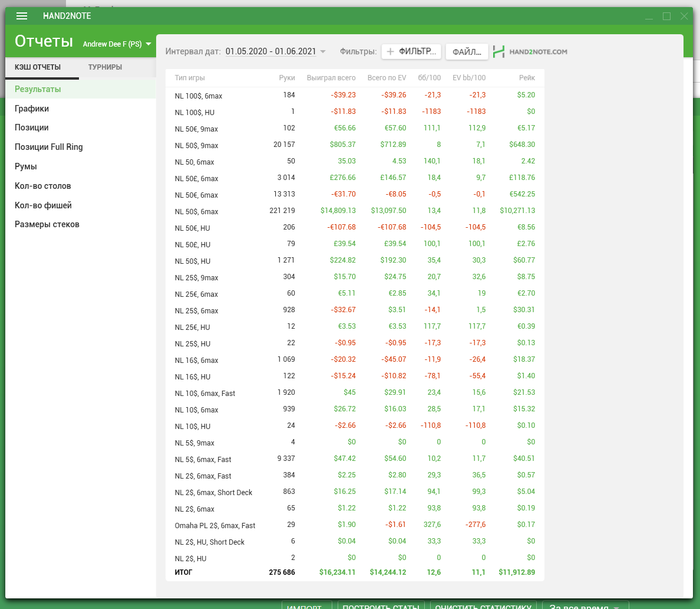Click the 20 157 hands cell
This screenshot has height=609, width=700.
pyautogui.click(x=284, y=144)
